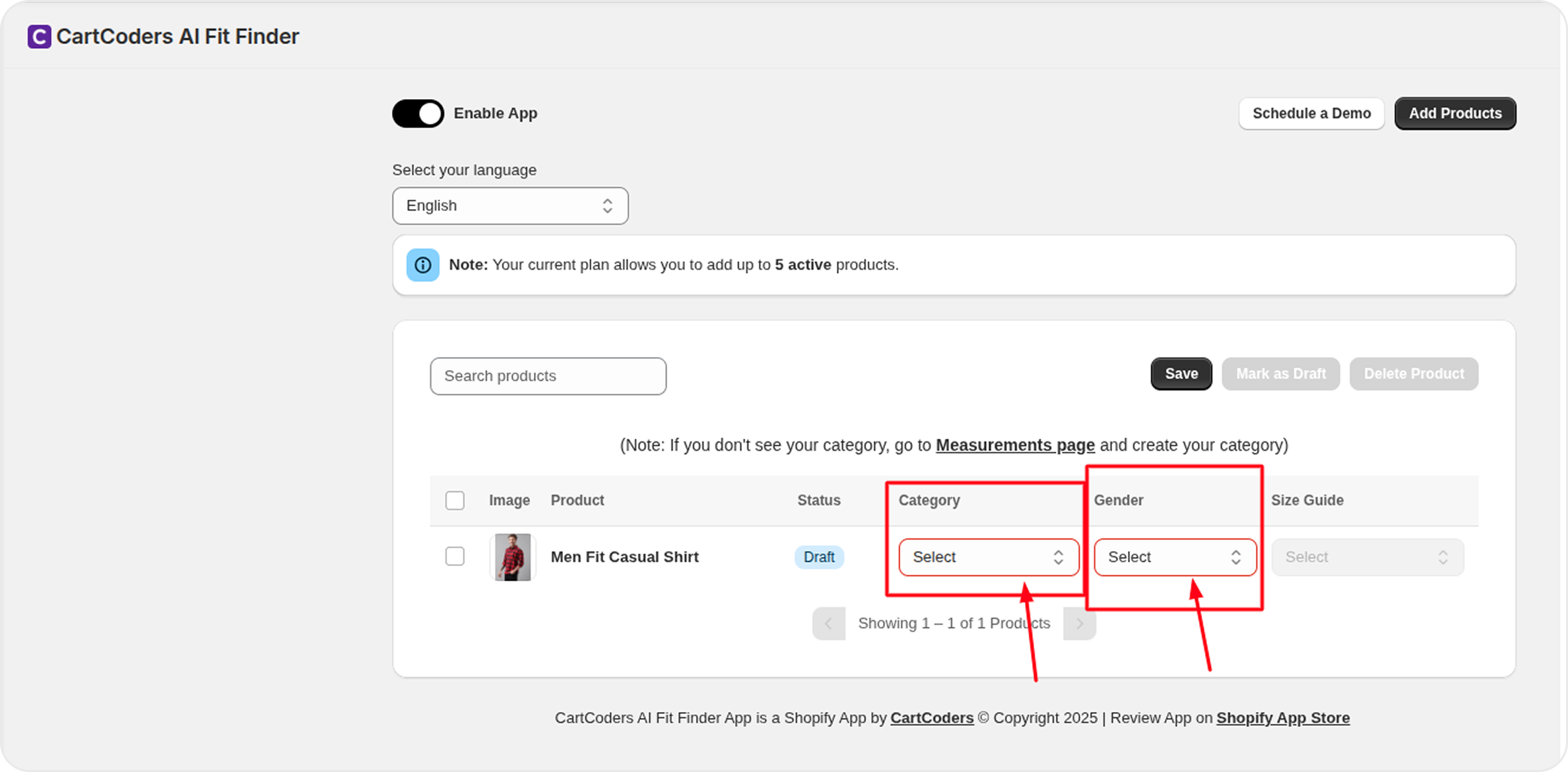Screen dimensions: 1568x772
Task: Click the Schedule a Demo button
Action: point(1311,113)
